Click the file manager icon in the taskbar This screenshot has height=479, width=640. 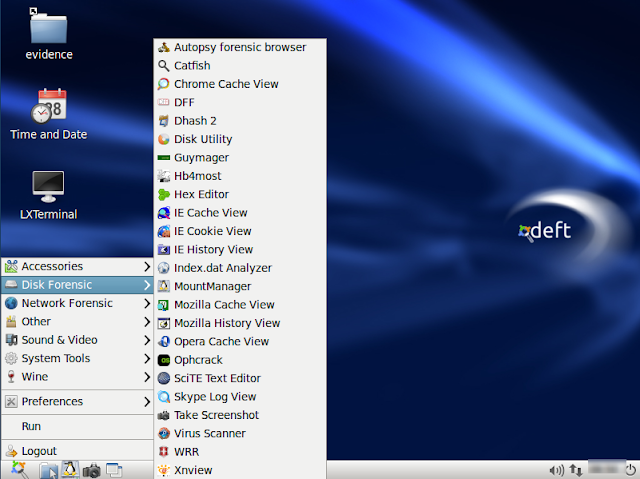[x=49, y=470]
